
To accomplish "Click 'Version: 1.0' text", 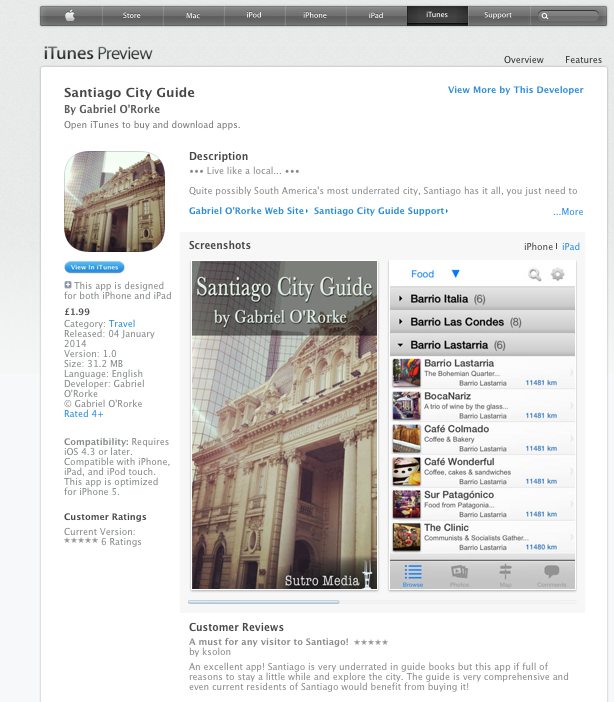I will pos(90,354).
